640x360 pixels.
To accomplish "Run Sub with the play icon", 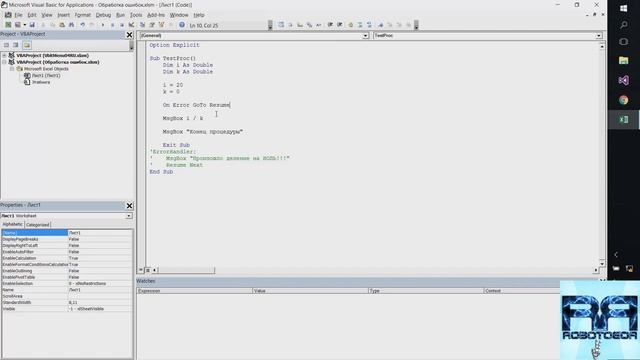I will 102,25.
